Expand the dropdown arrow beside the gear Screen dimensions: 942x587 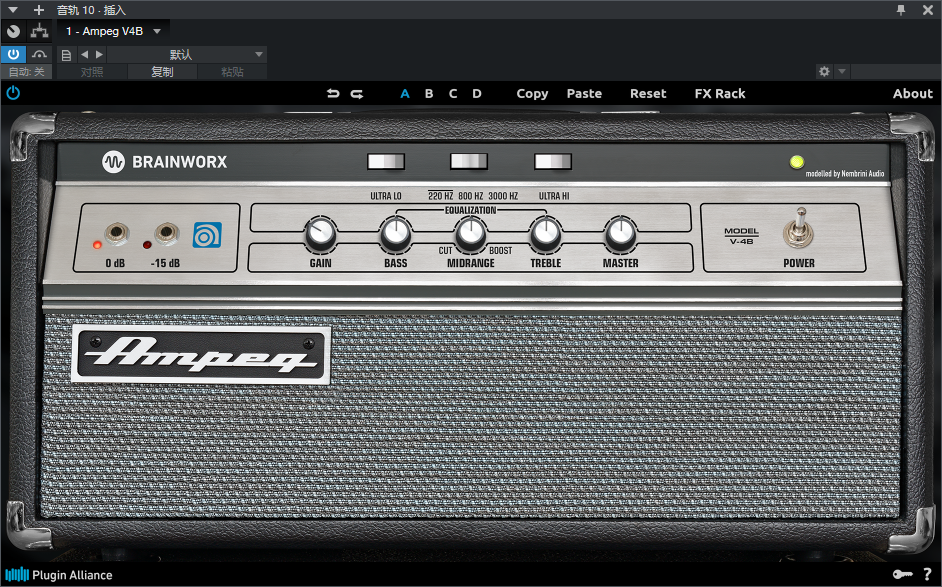pos(842,71)
